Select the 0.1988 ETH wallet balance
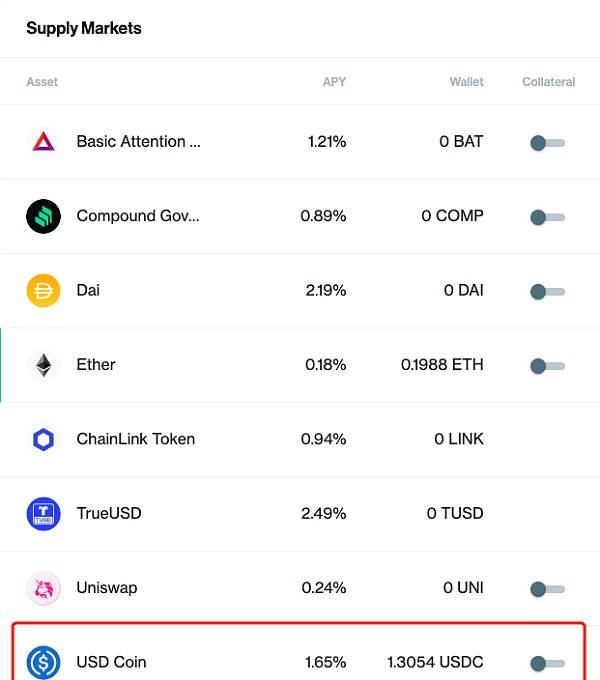 tap(442, 365)
